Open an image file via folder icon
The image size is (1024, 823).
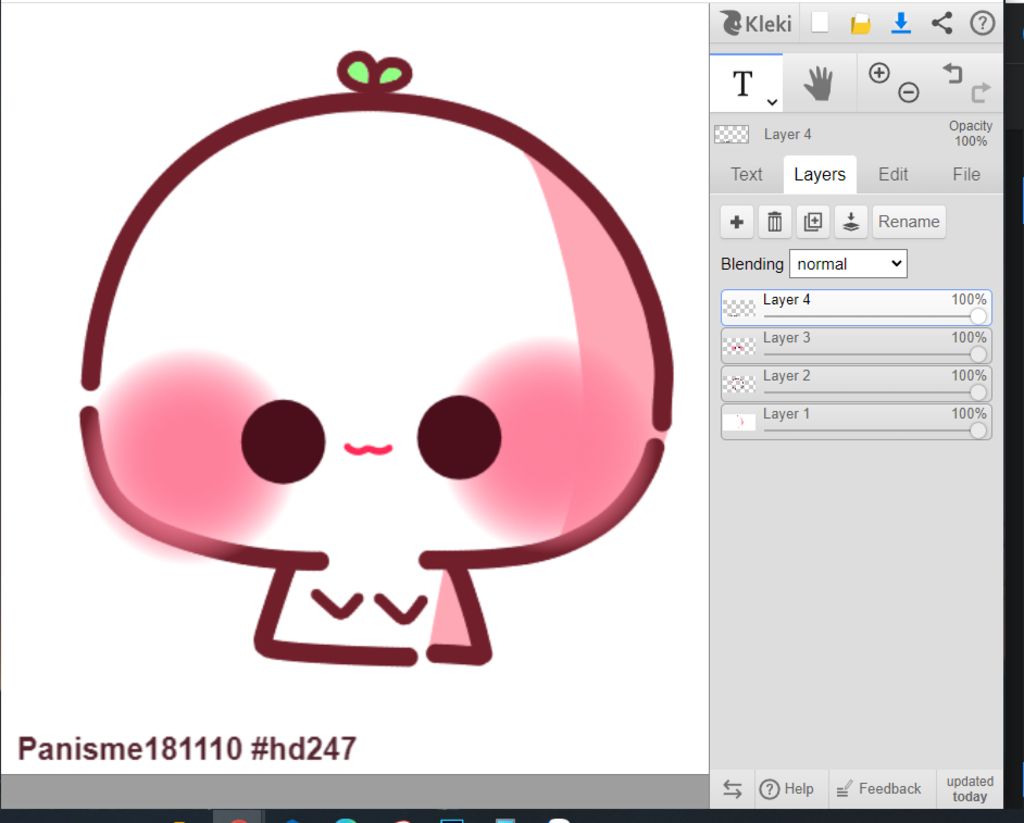pos(860,24)
